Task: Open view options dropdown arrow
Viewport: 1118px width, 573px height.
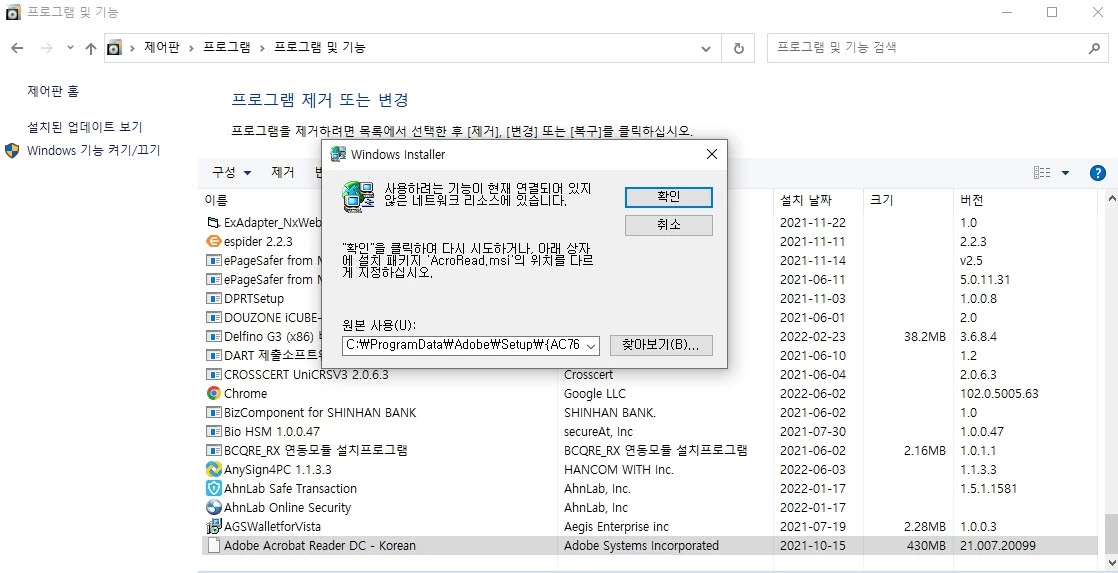Action: [x=1065, y=172]
